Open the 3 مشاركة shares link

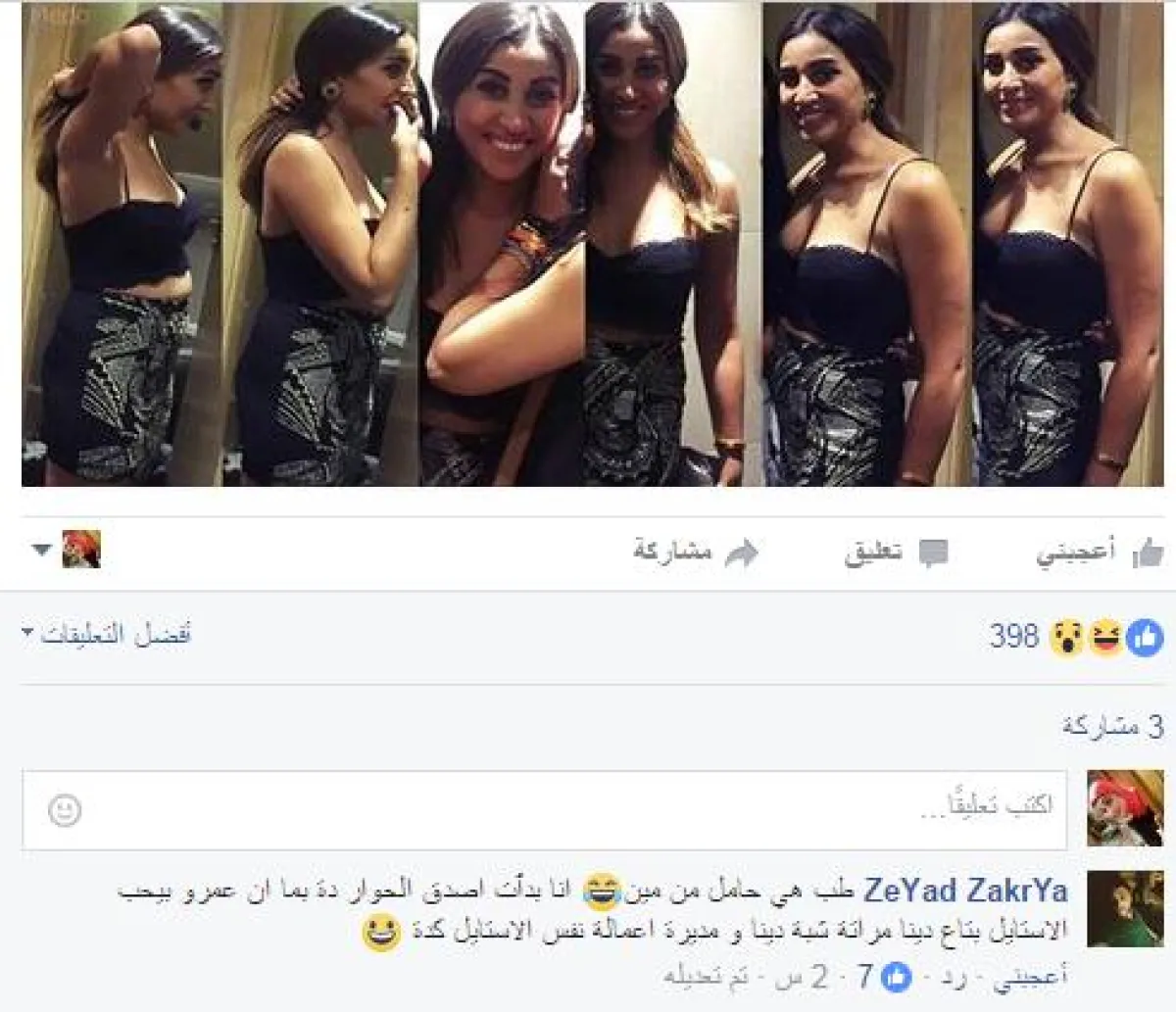1112,726
